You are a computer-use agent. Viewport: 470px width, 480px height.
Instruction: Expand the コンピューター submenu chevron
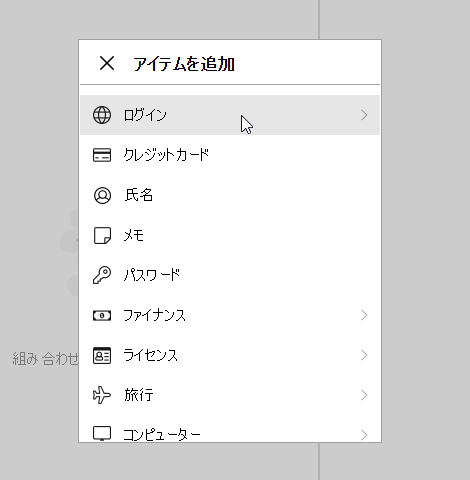pos(364,435)
